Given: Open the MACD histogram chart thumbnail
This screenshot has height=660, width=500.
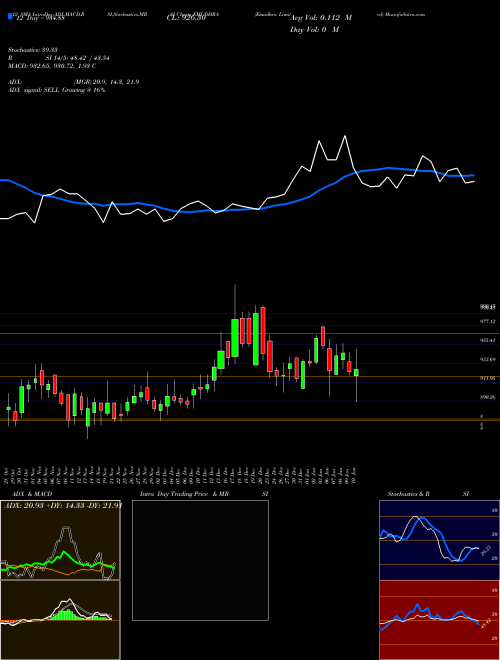Looking at the screenshot, I should point(60,620).
